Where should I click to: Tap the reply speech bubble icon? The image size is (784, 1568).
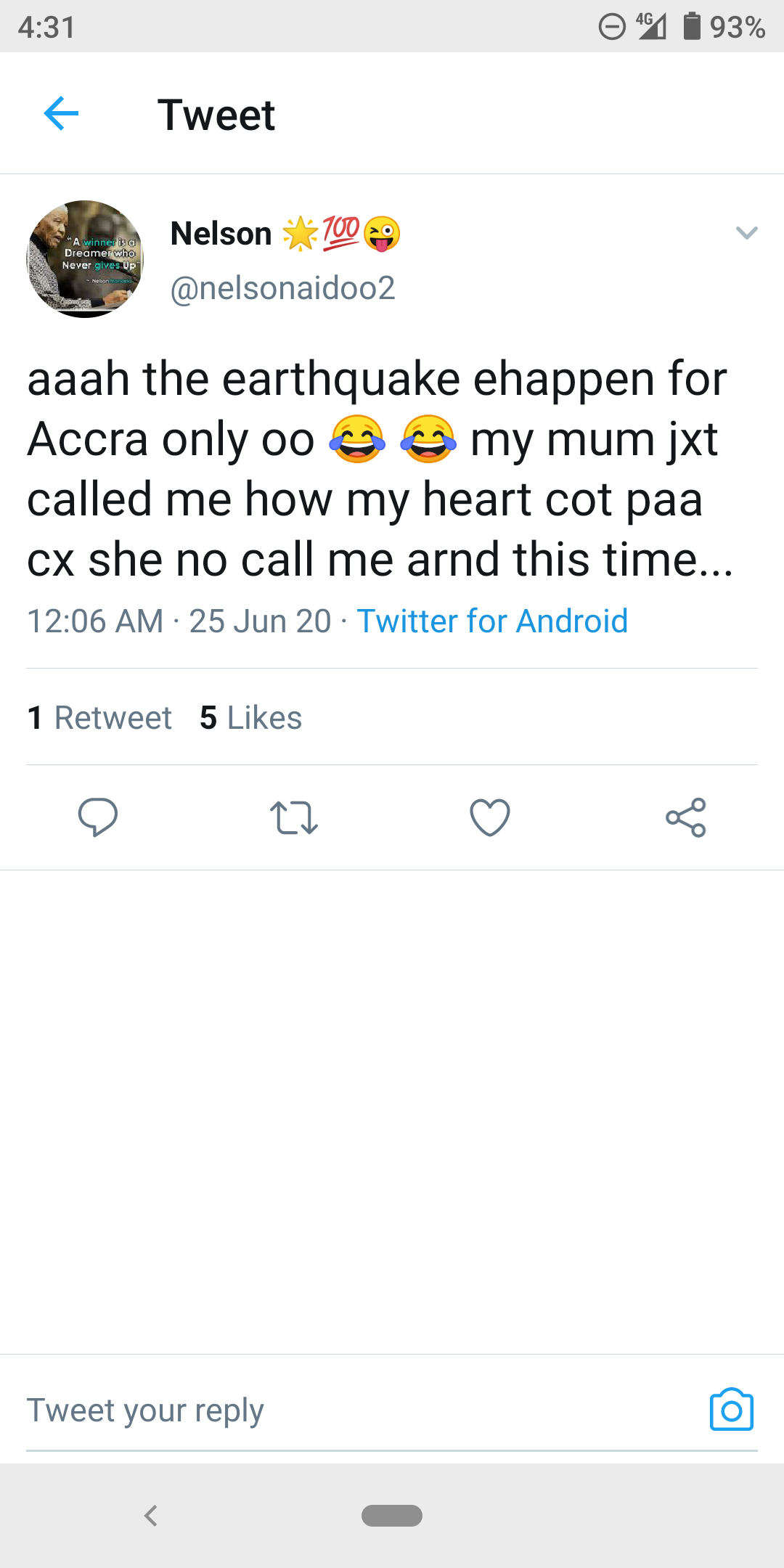(98, 817)
